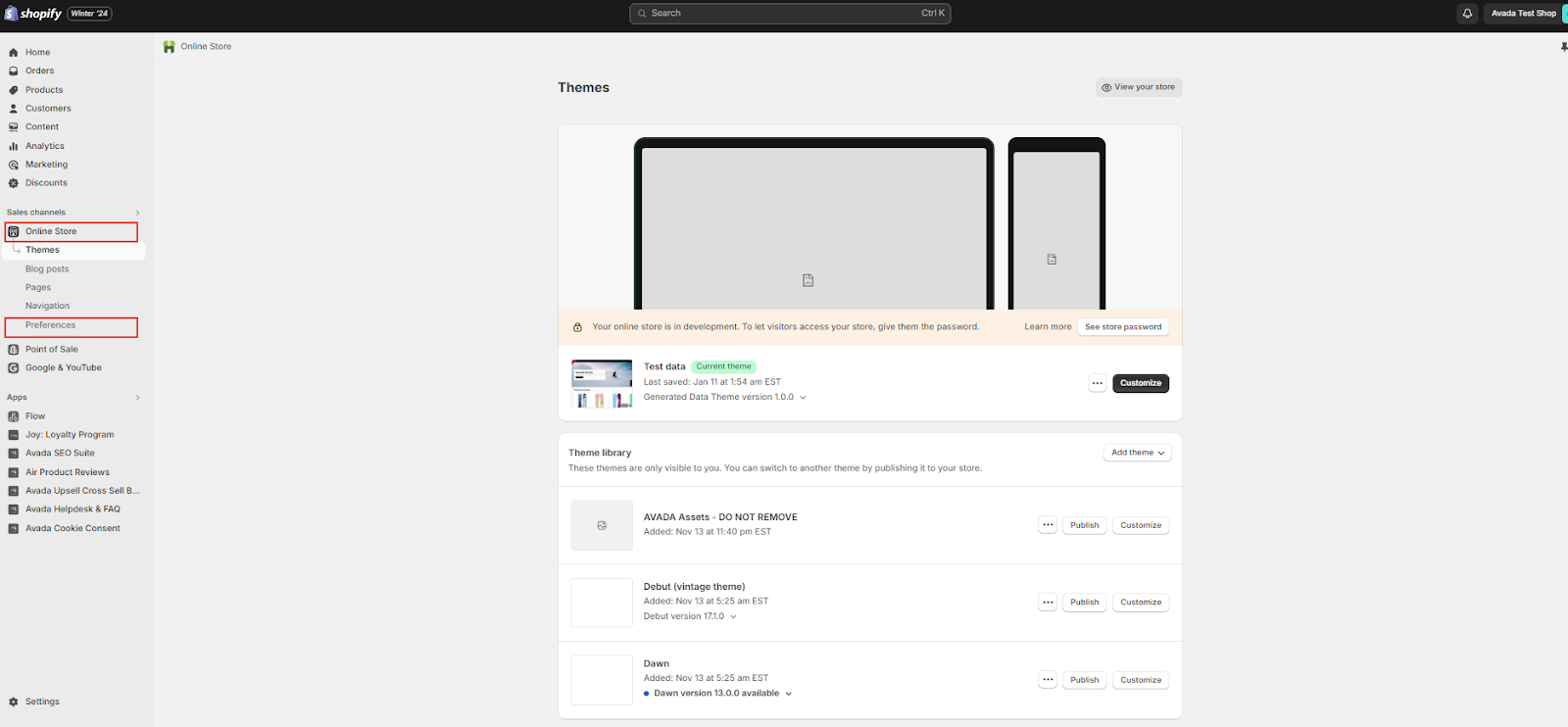1568x727 pixels.
Task: Click the AVADA Assets theme thumbnail
Action: click(x=602, y=525)
